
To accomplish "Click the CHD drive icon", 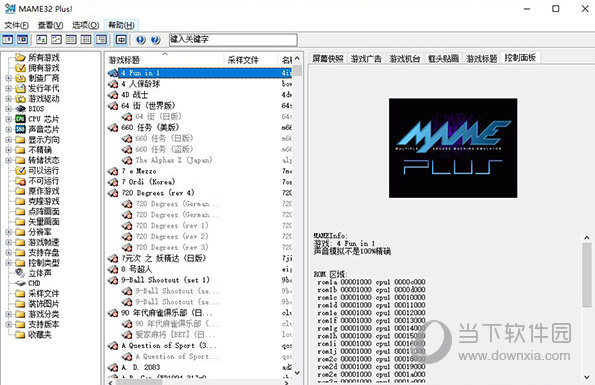I will 20,283.
